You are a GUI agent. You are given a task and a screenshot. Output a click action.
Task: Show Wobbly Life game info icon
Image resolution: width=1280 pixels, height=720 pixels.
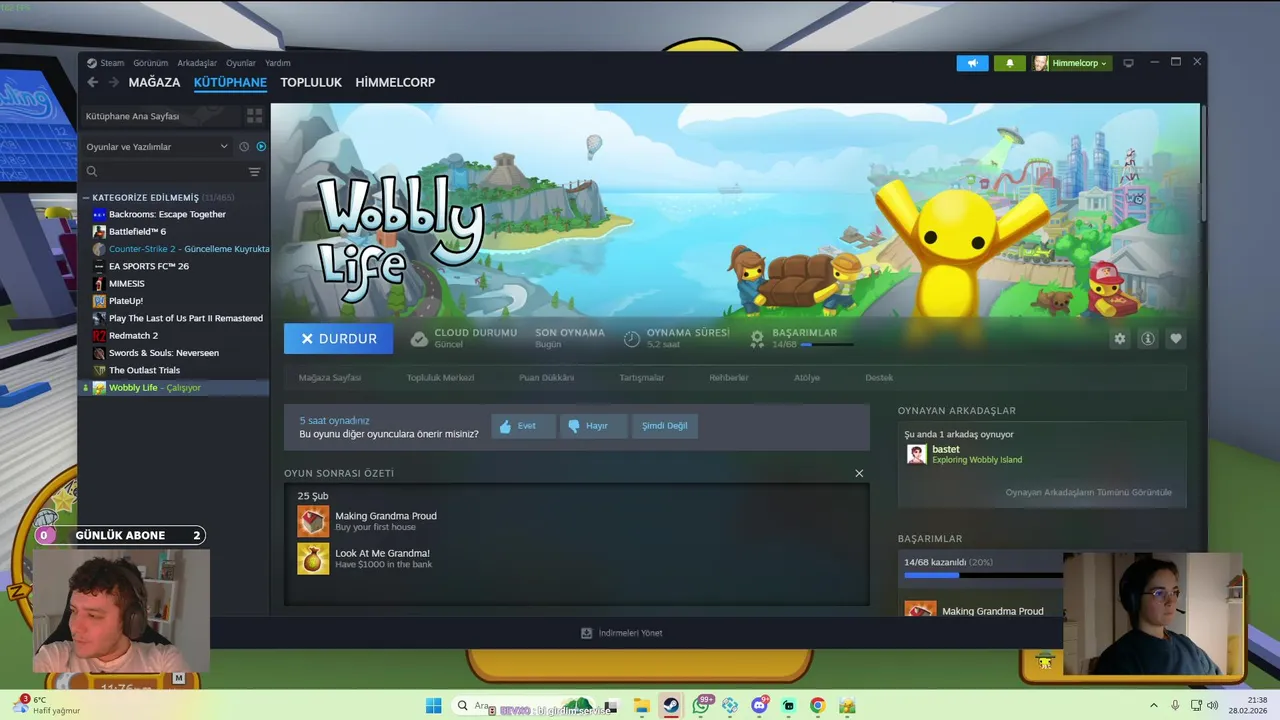(x=1148, y=339)
